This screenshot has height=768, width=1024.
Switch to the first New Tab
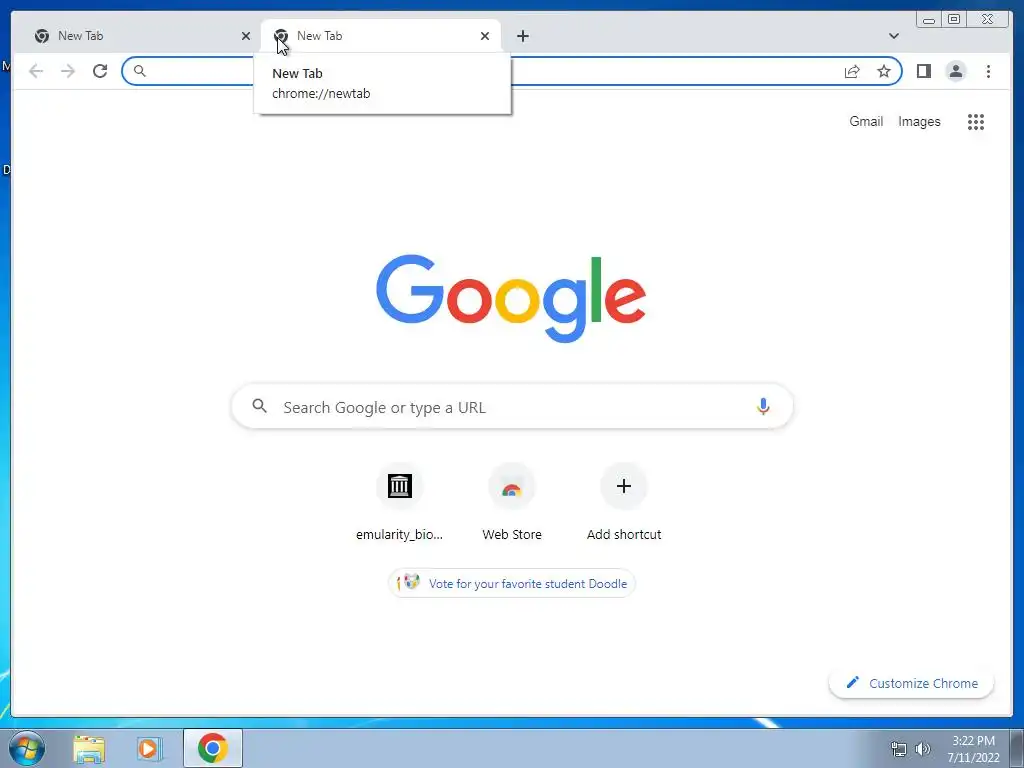(x=134, y=36)
